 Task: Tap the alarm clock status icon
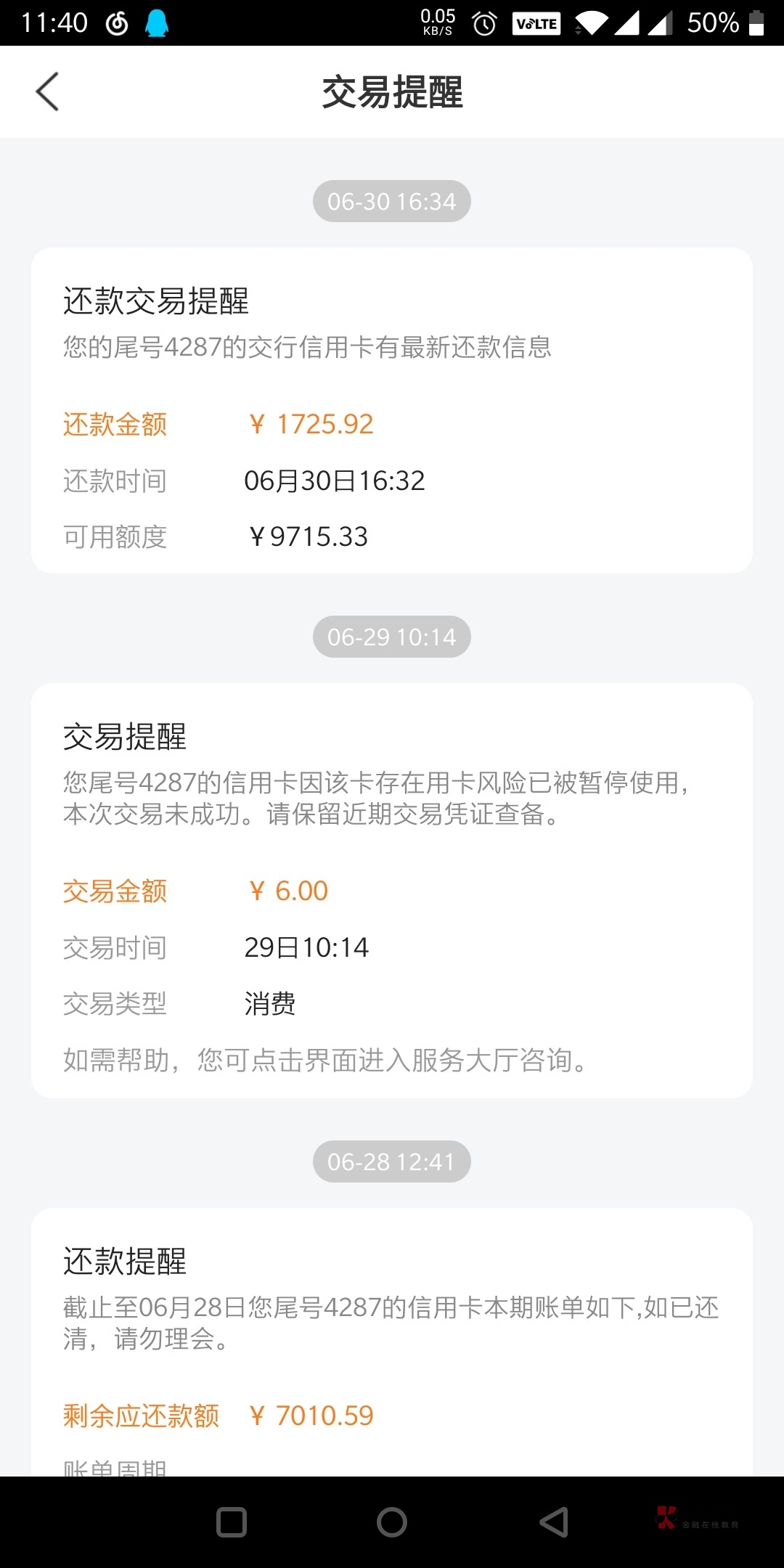click(x=484, y=24)
